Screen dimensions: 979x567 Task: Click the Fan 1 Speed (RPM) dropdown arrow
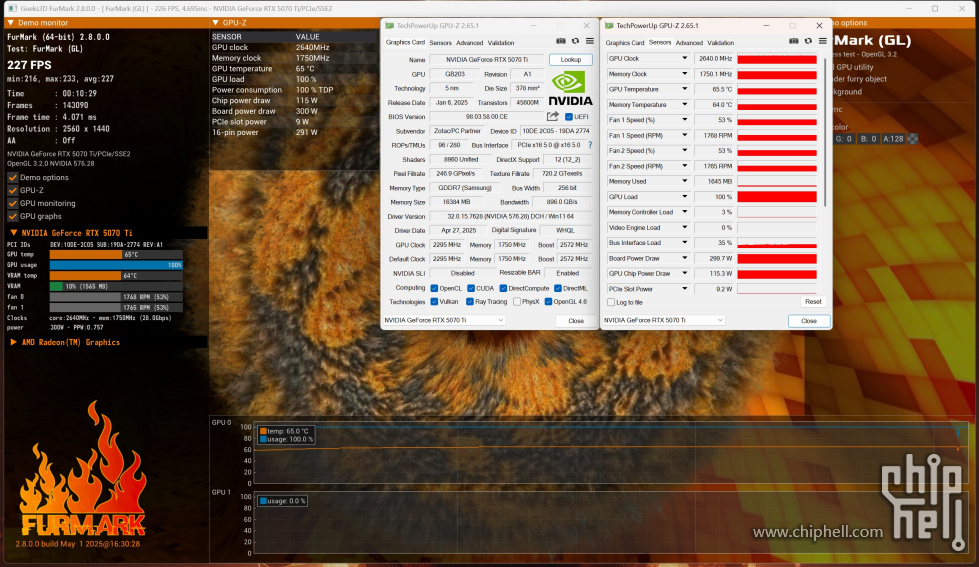tap(684, 135)
